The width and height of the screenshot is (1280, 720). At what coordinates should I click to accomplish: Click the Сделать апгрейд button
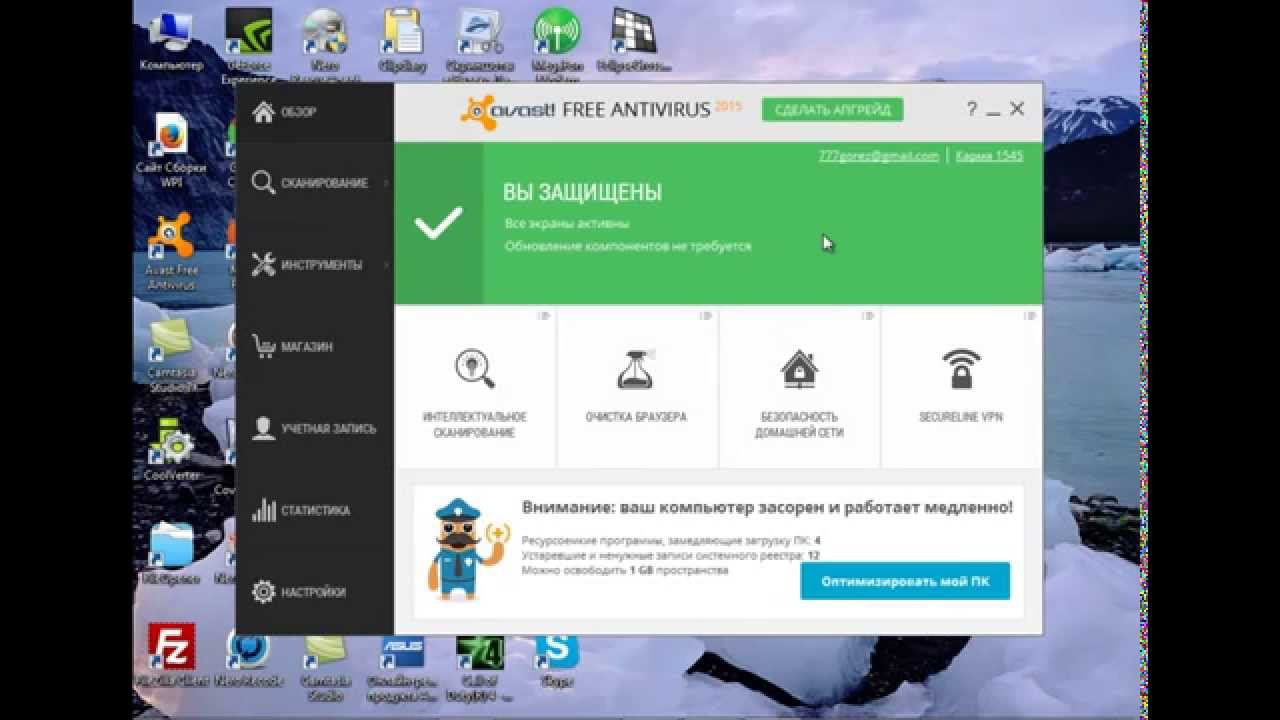(832, 110)
